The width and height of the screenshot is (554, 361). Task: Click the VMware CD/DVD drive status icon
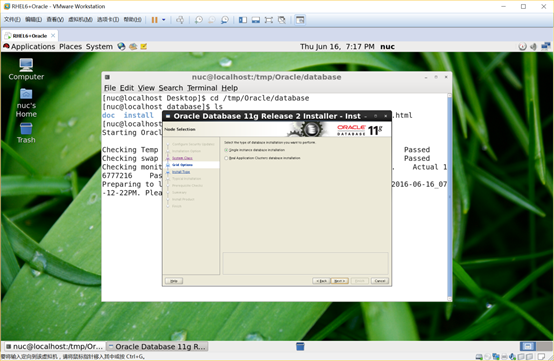(488, 357)
